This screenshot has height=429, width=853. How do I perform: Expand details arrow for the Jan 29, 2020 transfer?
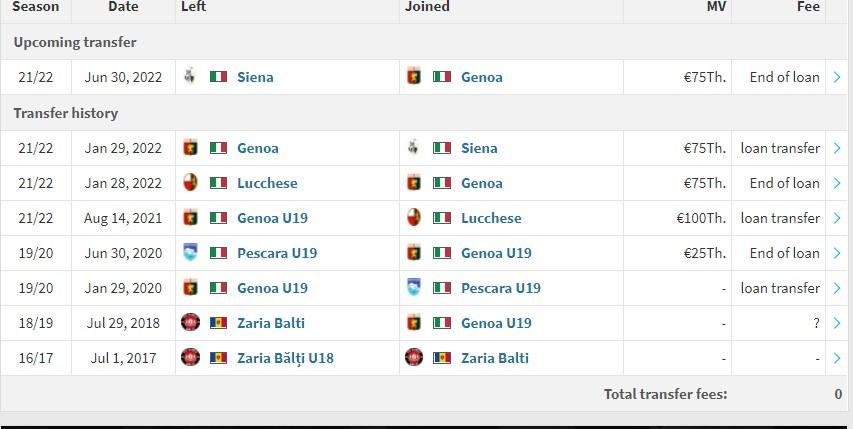(x=837, y=288)
